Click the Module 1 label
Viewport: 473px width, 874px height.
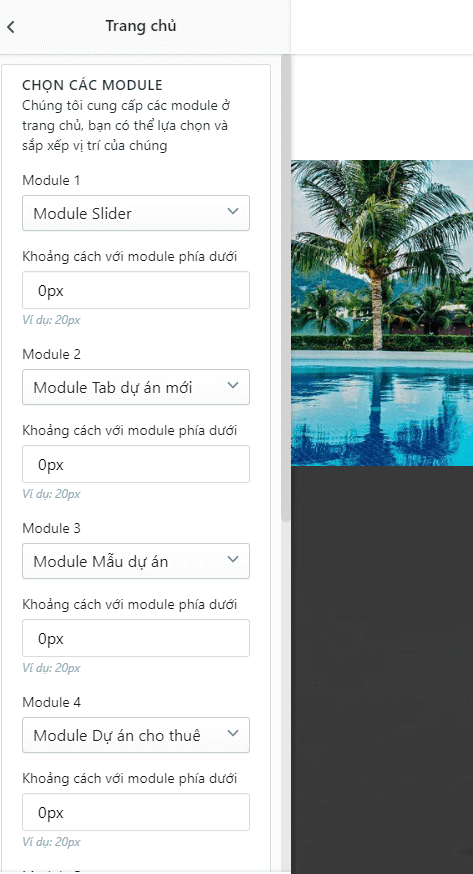coord(51,180)
